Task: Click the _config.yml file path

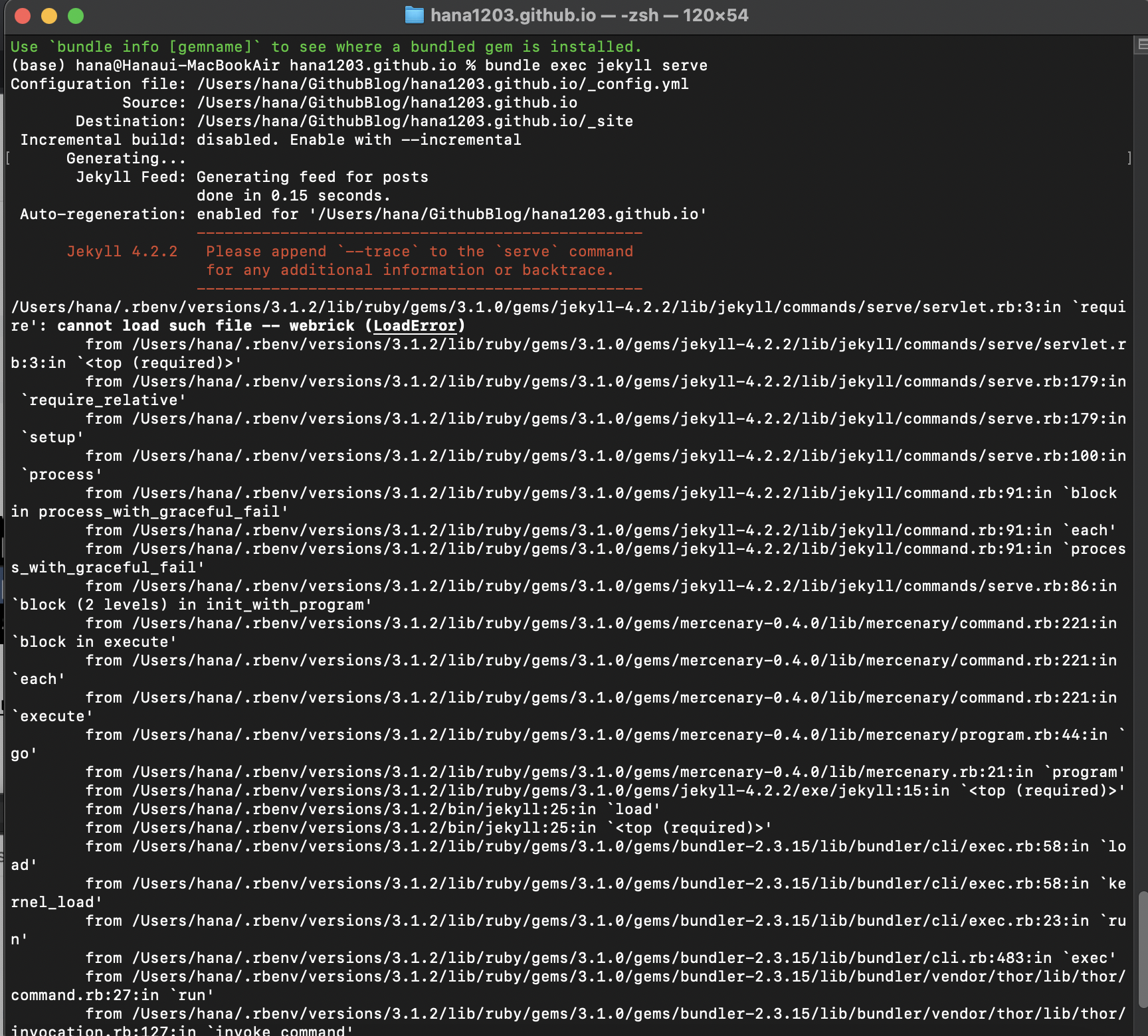Action: coord(442,84)
